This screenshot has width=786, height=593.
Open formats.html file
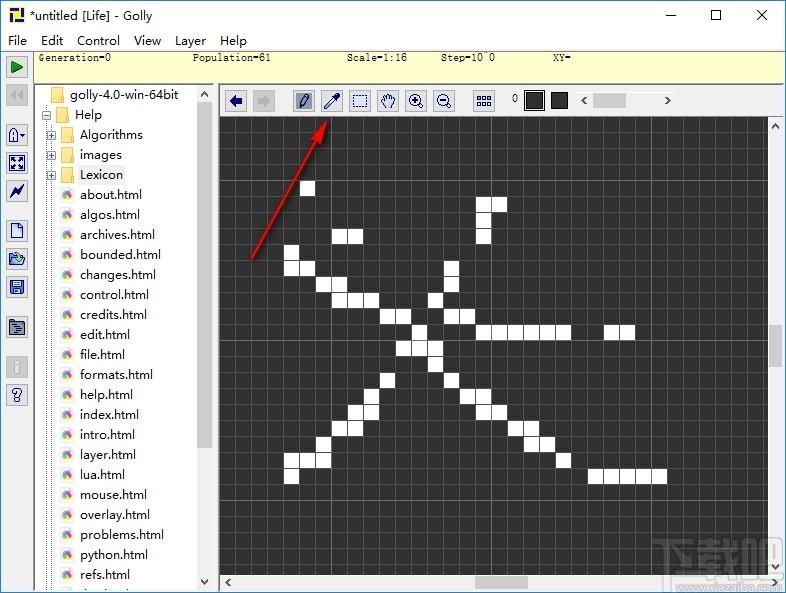116,375
